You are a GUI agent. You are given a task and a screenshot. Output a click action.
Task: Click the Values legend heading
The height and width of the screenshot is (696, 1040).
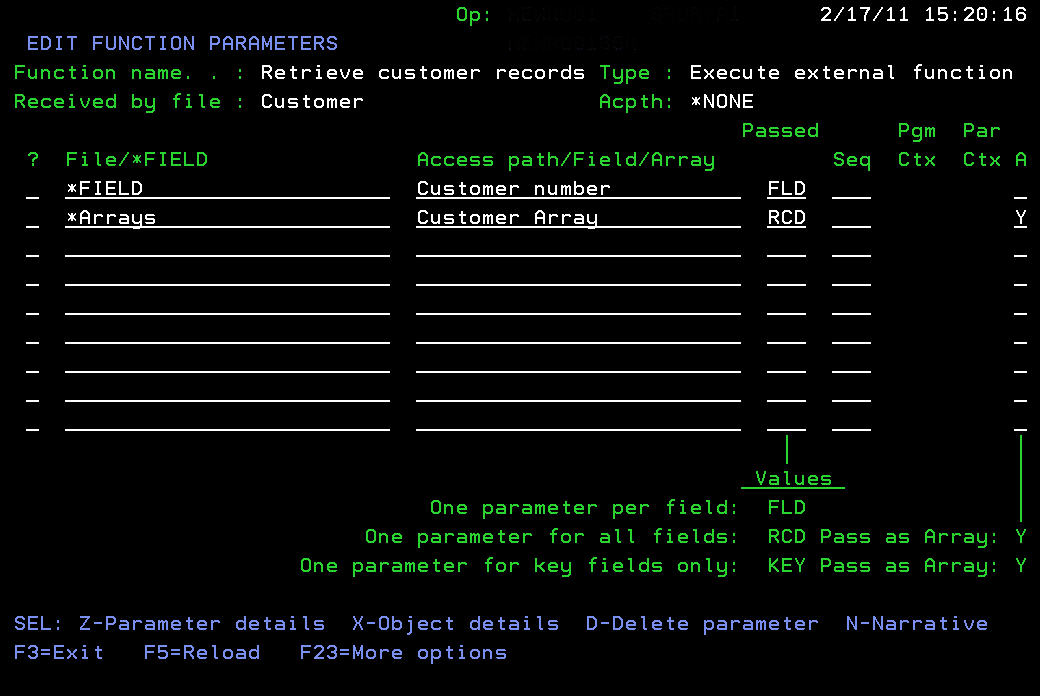tap(792, 478)
